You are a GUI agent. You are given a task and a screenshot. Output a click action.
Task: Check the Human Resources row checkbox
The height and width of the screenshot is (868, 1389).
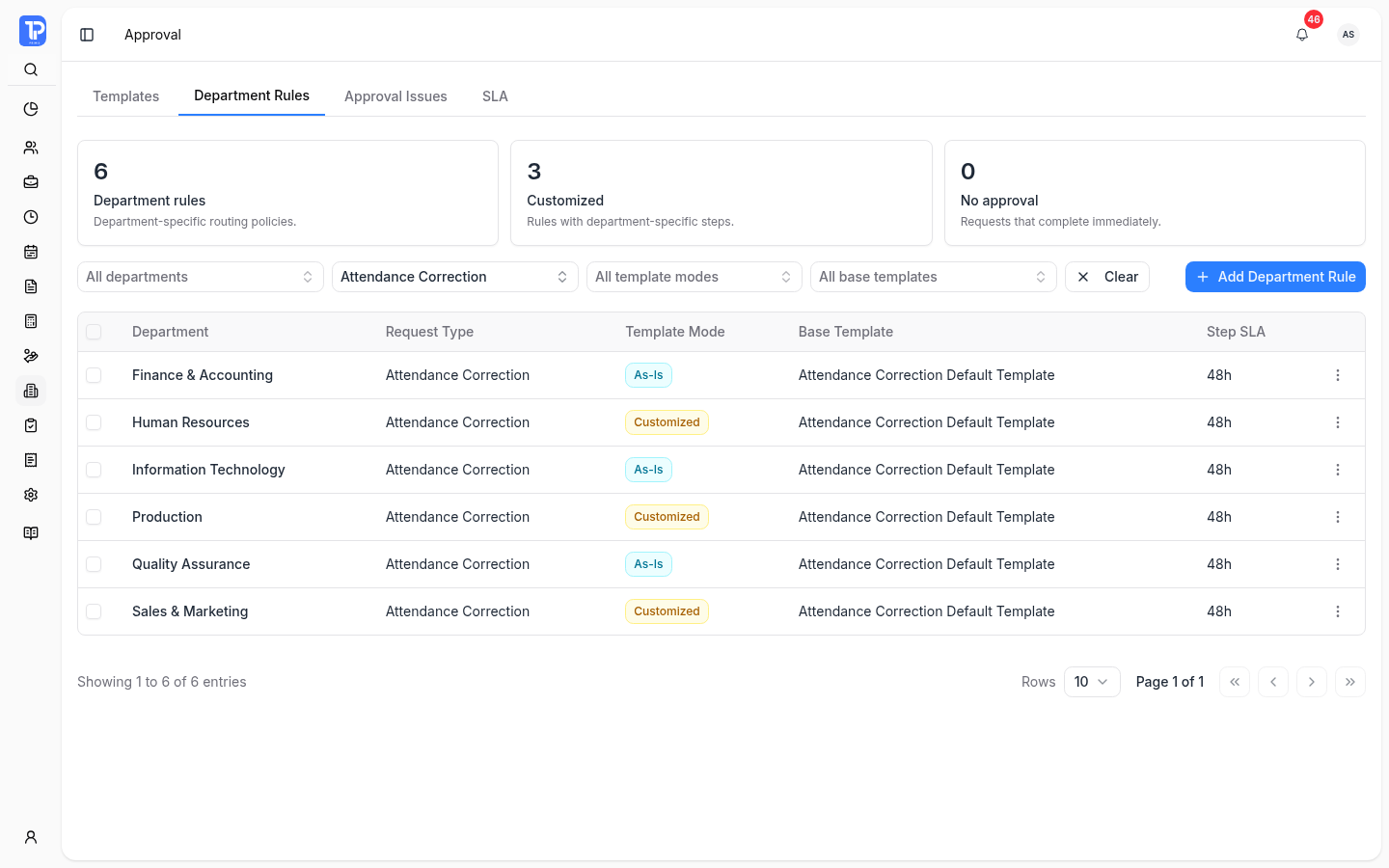(x=94, y=422)
